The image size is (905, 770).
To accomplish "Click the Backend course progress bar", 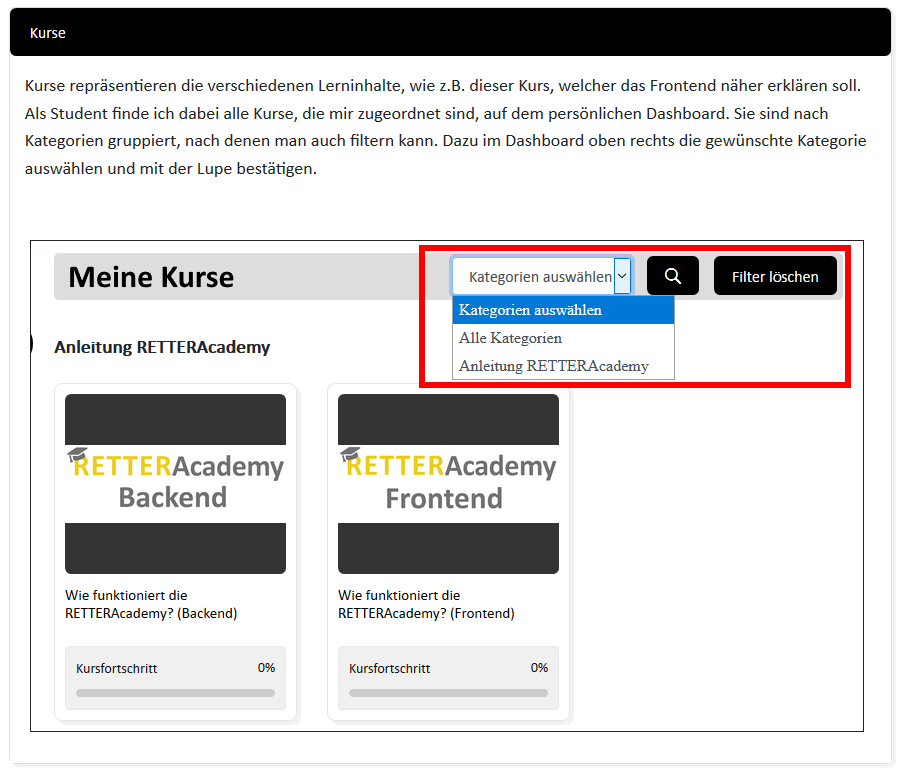I will (x=175, y=693).
